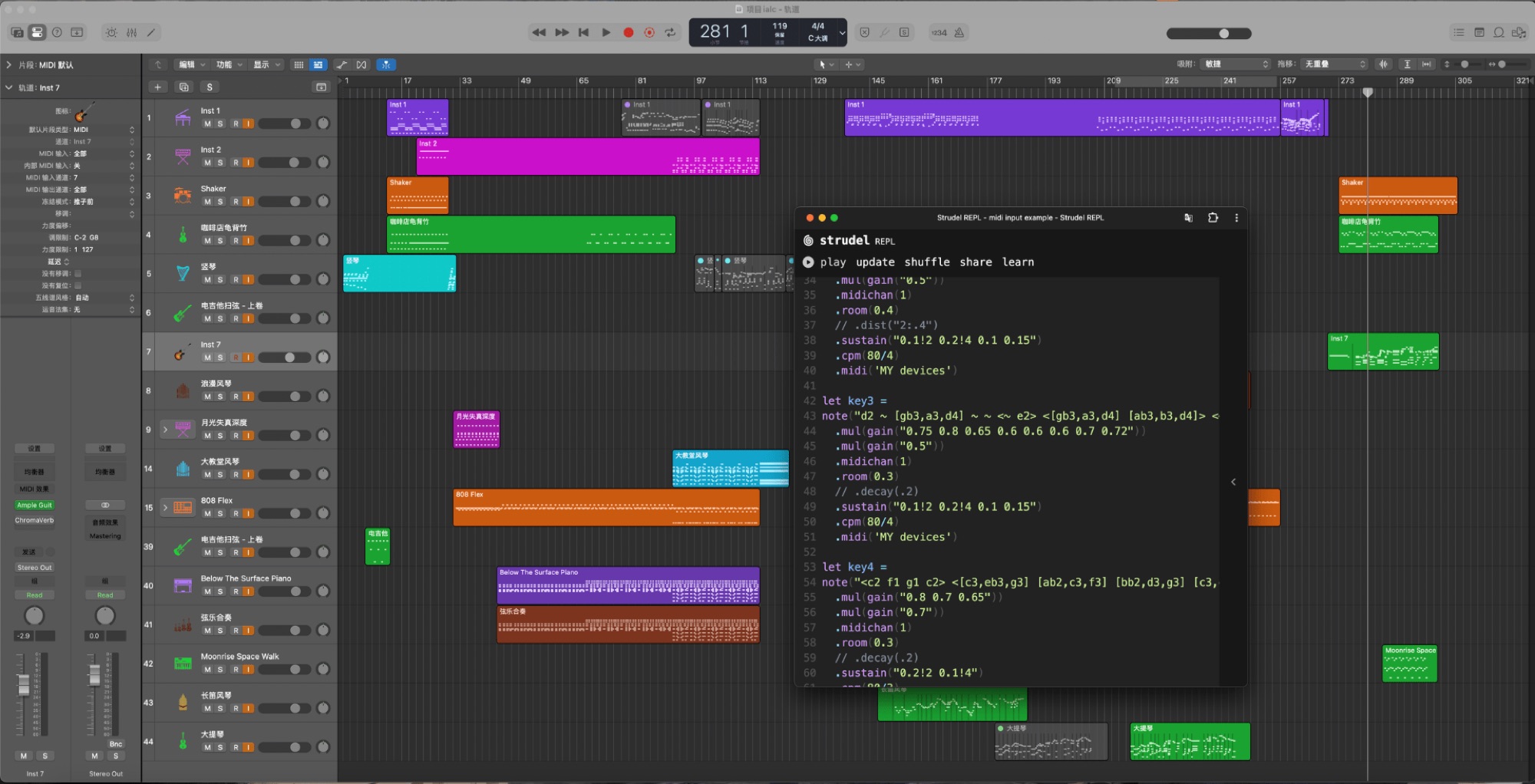This screenshot has height=784, width=1535.
Task: Open the LCD display mode chevron
Action: point(842,33)
